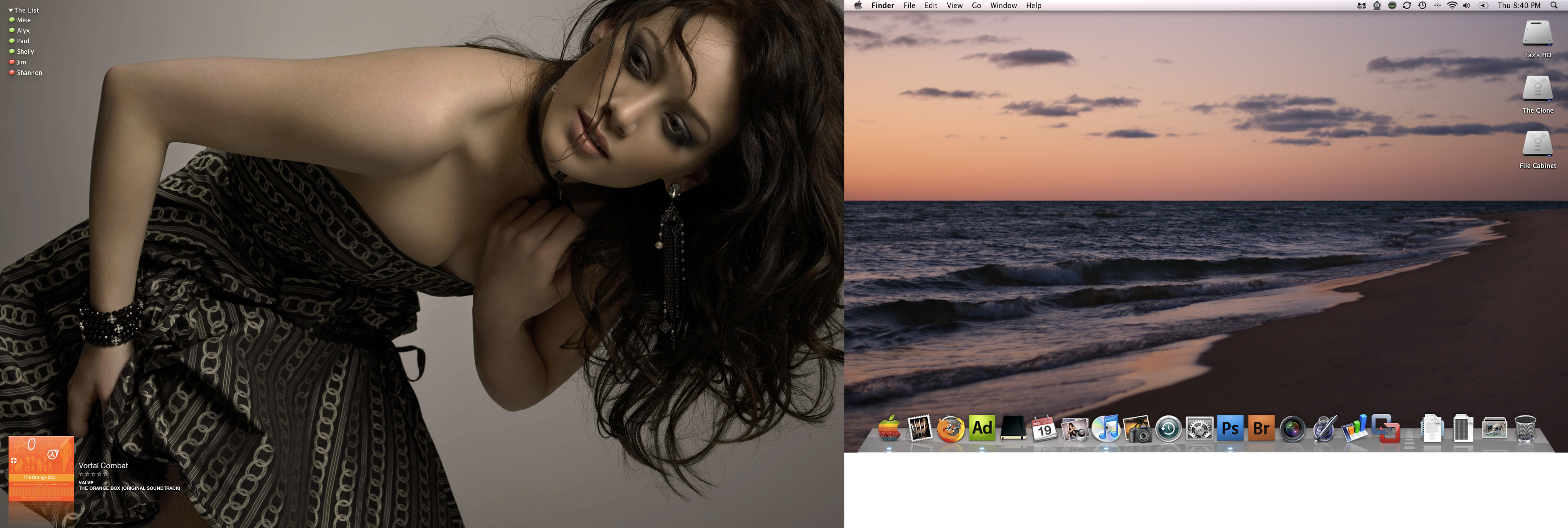
Task: Open Finder from the Dock
Action: (889, 429)
